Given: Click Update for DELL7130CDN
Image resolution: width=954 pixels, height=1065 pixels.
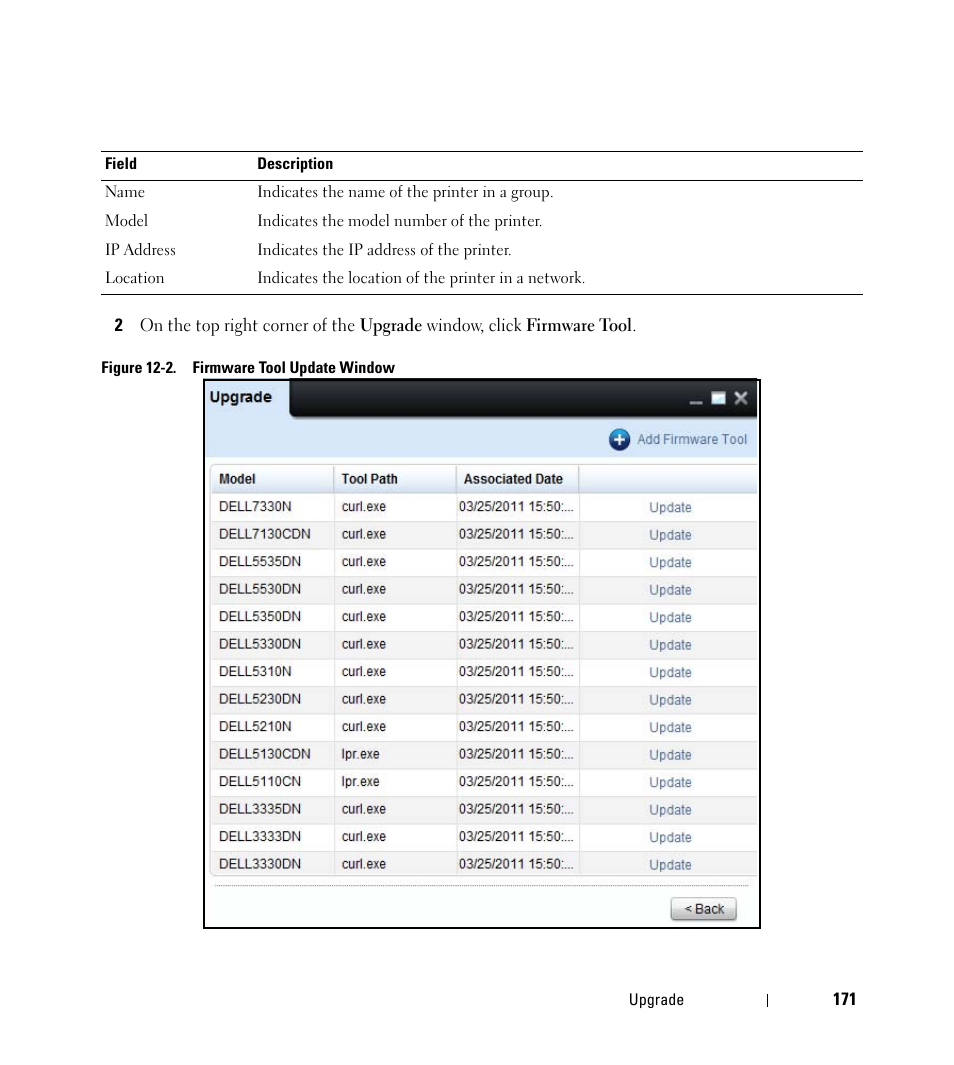Looking at the screenshot, I should tap(669, 535).
